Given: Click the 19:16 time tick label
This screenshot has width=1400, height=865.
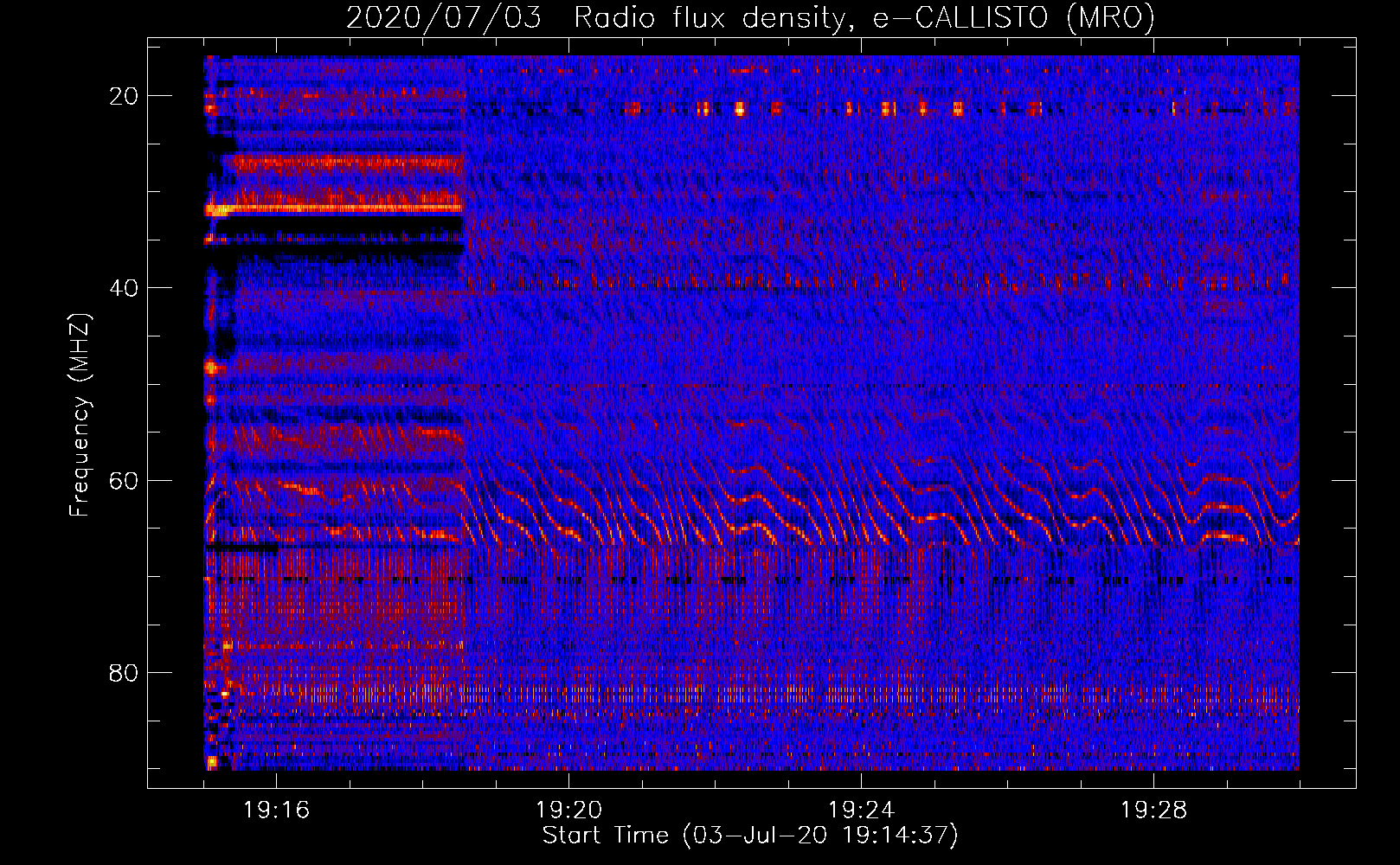Looking at the screenshot, I should [276, 811].
